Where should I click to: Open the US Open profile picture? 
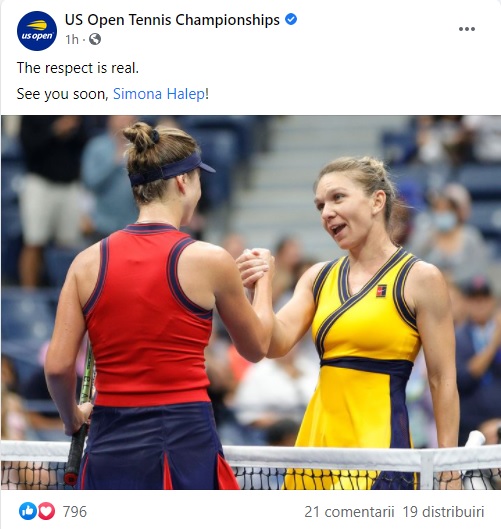pos(37,31)
